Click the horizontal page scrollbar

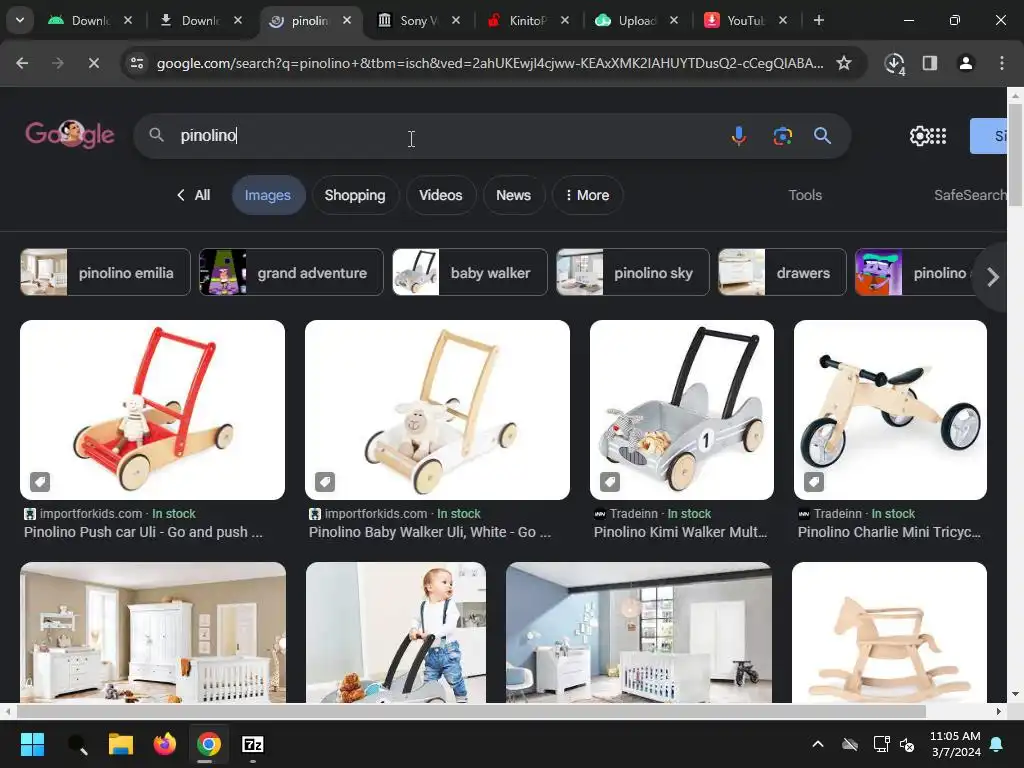pyautogui.click(x=470, y=711)
